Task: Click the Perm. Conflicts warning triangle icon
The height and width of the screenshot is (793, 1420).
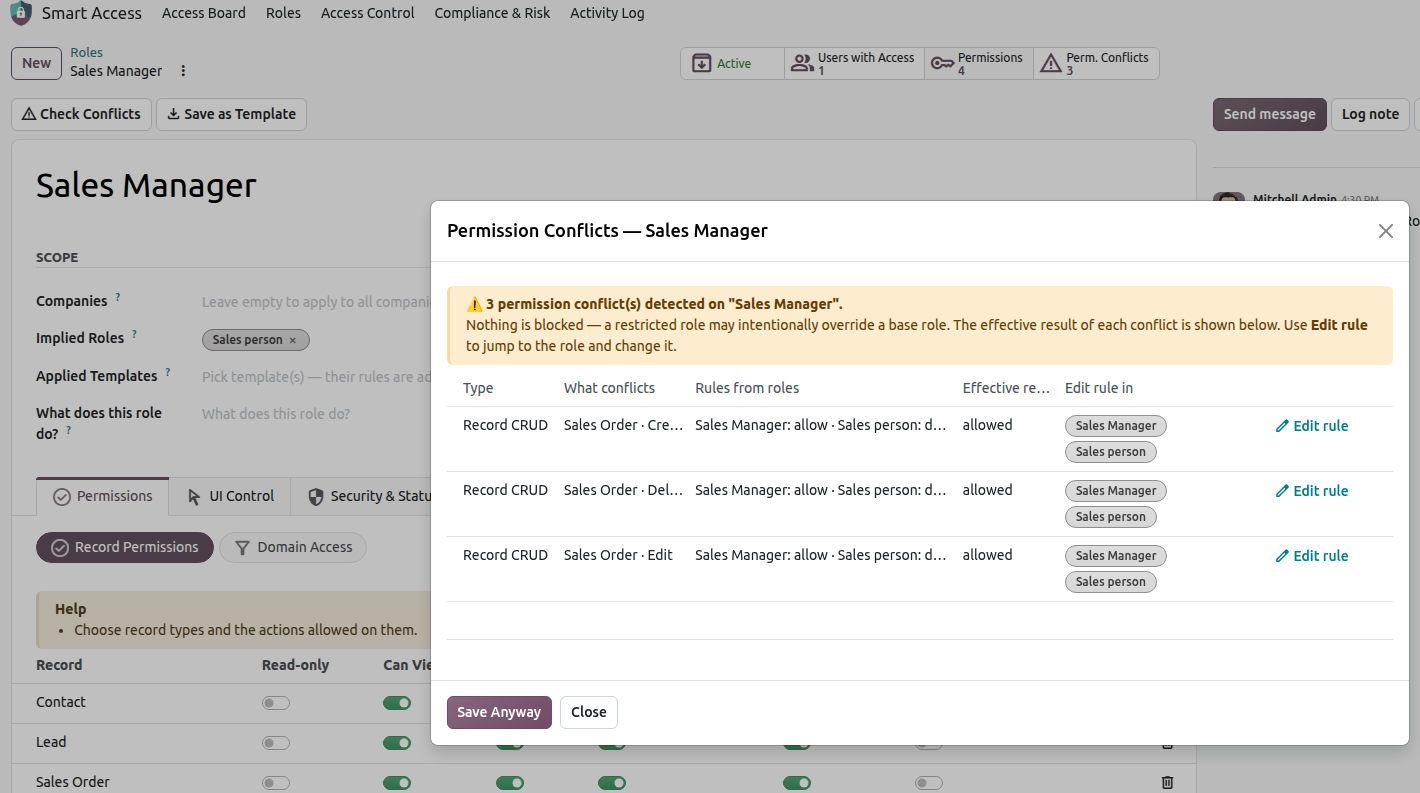Action: (x=1050, y=63)
